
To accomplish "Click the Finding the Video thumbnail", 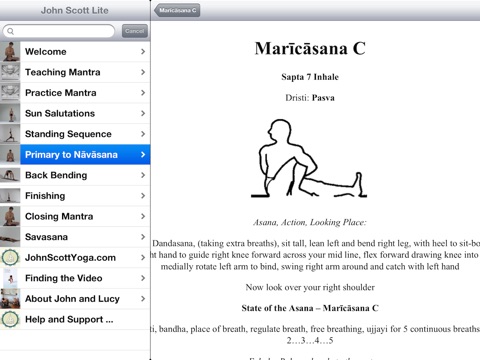I will pyautogui.click(x=10, y=278).
